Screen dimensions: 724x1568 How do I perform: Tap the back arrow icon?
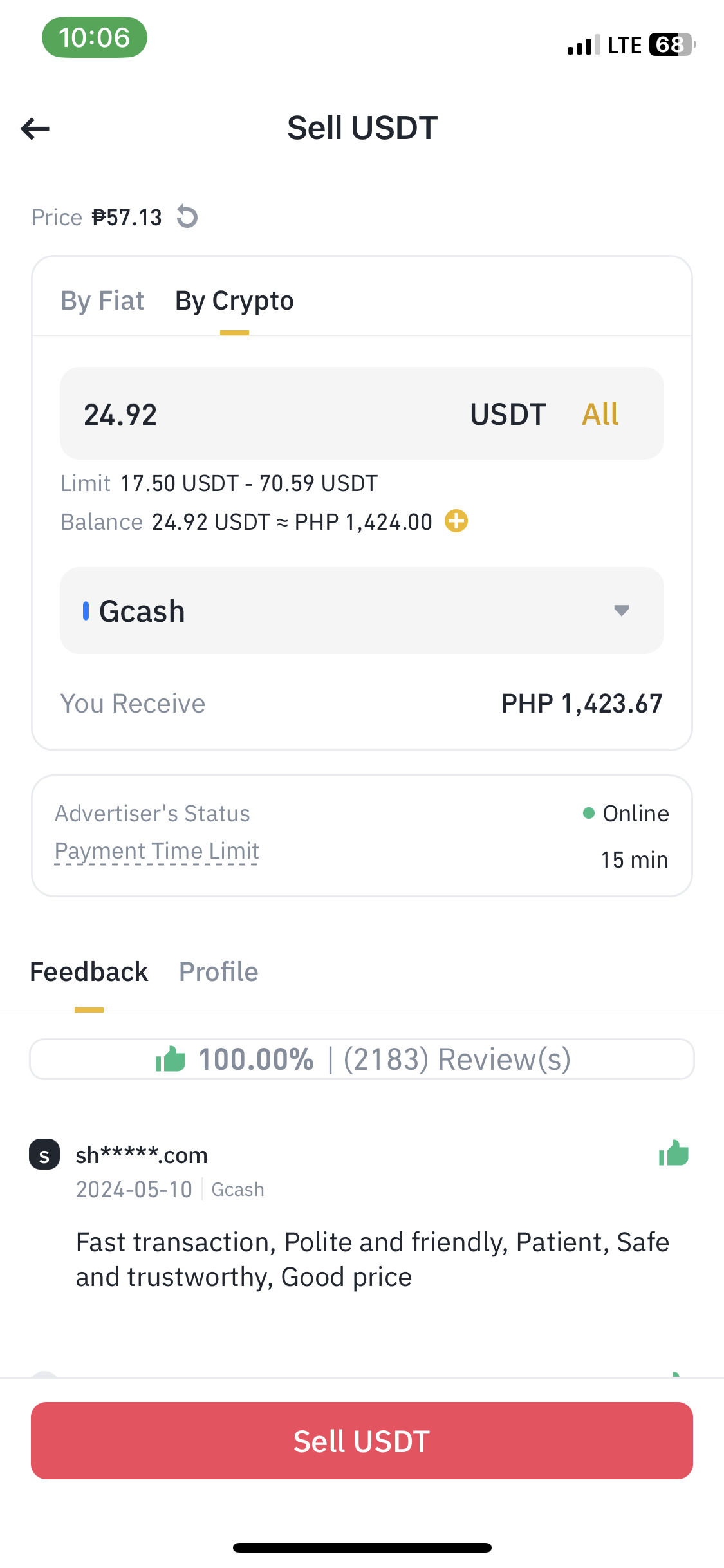pos(35,129)
